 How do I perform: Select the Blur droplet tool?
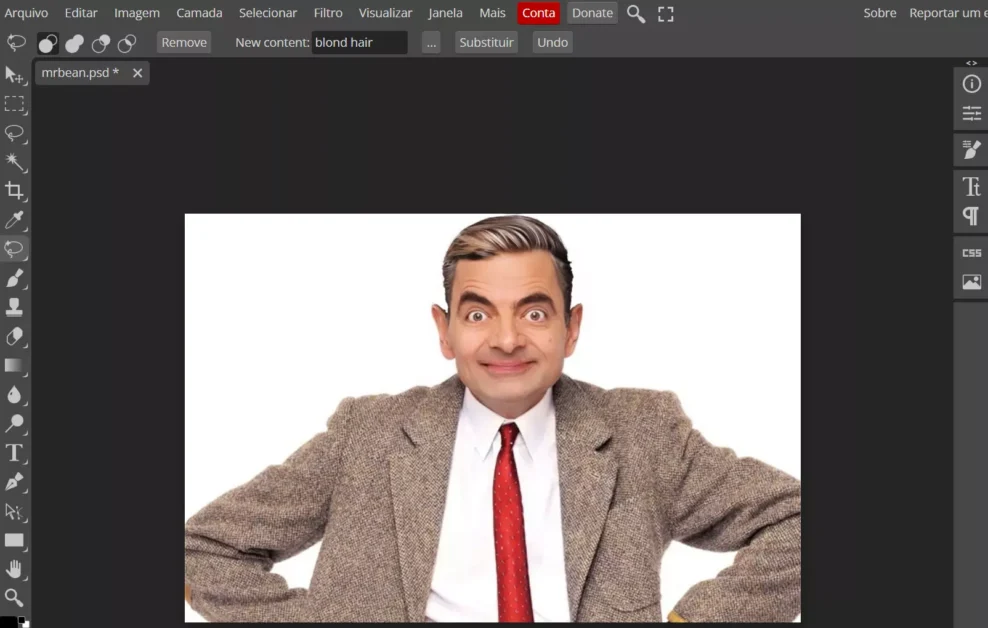click(x=14, y=394)
